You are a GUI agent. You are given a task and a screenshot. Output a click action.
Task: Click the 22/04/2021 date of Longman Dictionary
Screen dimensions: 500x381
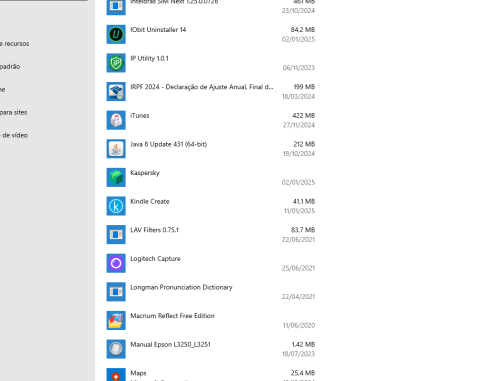point(298,297)
